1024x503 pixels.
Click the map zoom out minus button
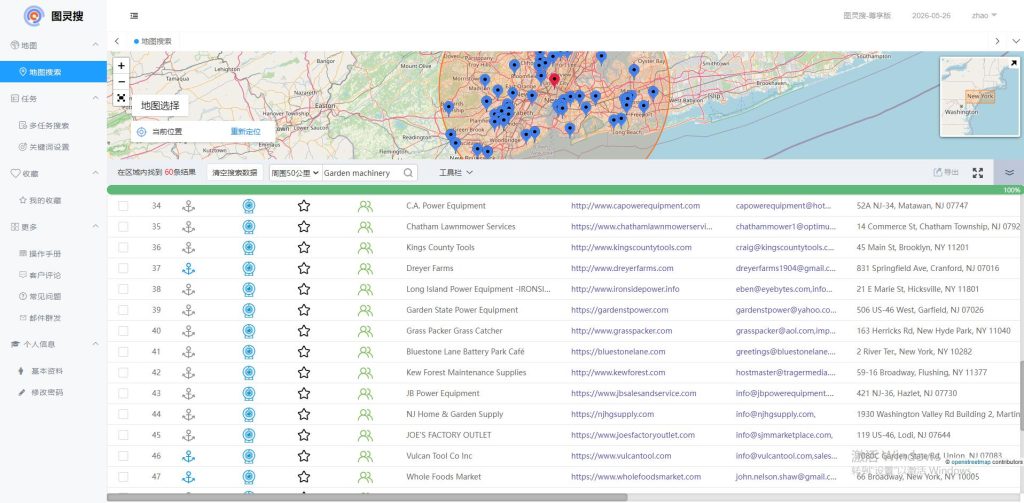coord(121,82)
